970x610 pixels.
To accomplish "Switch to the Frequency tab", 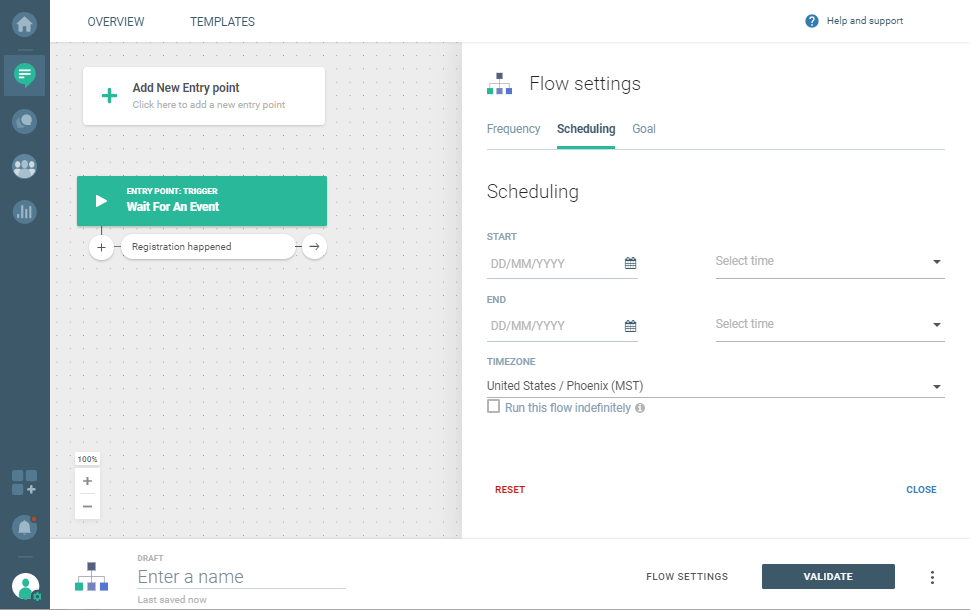I will point(513,129).
